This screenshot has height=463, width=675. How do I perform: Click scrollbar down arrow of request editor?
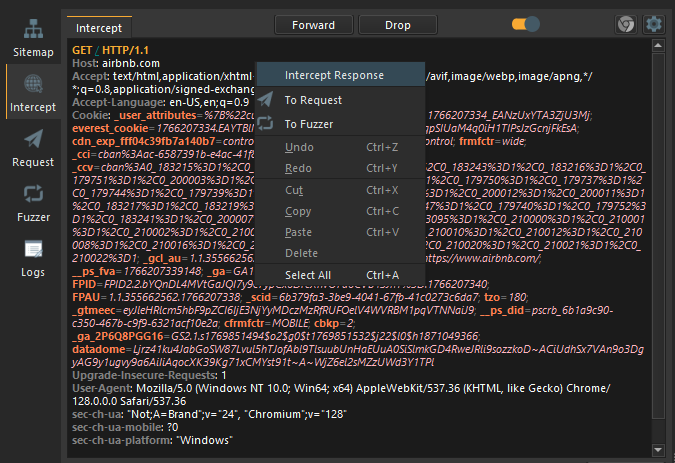658,450
